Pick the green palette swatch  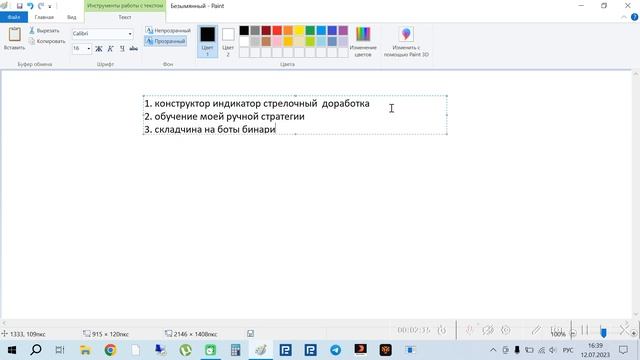[310, 31]
